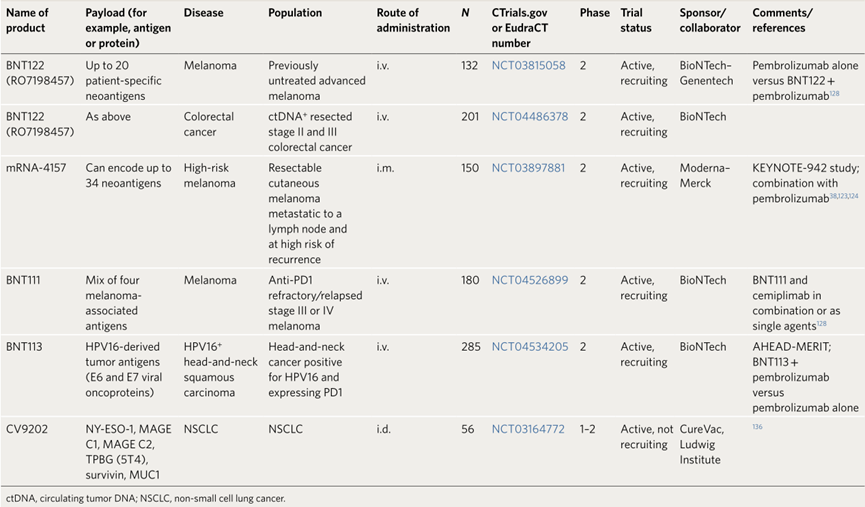This screenshot has width=865, height=507.
Task: Open trial link NCT04534205
Action: pyautogui.click(x=530, y=347)
